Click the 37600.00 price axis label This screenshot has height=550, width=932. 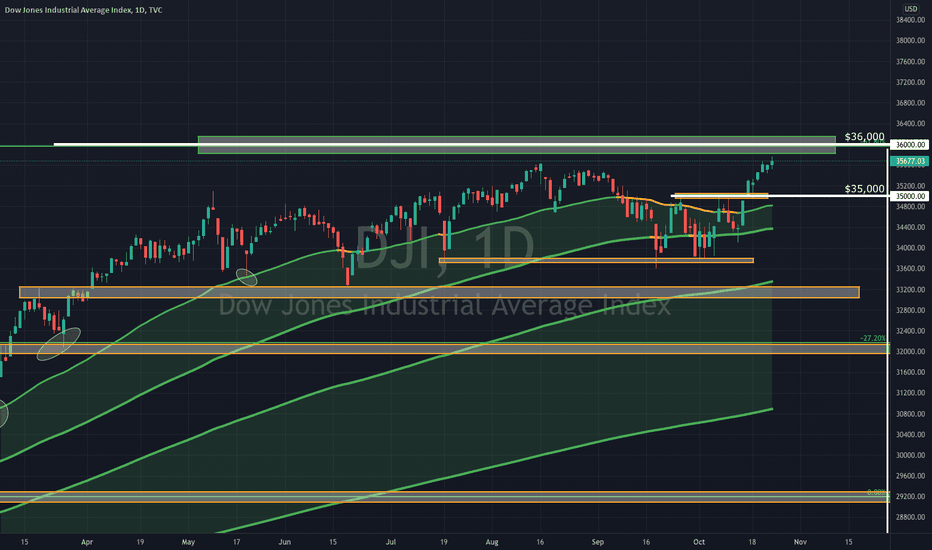click(x=910, y=61)
